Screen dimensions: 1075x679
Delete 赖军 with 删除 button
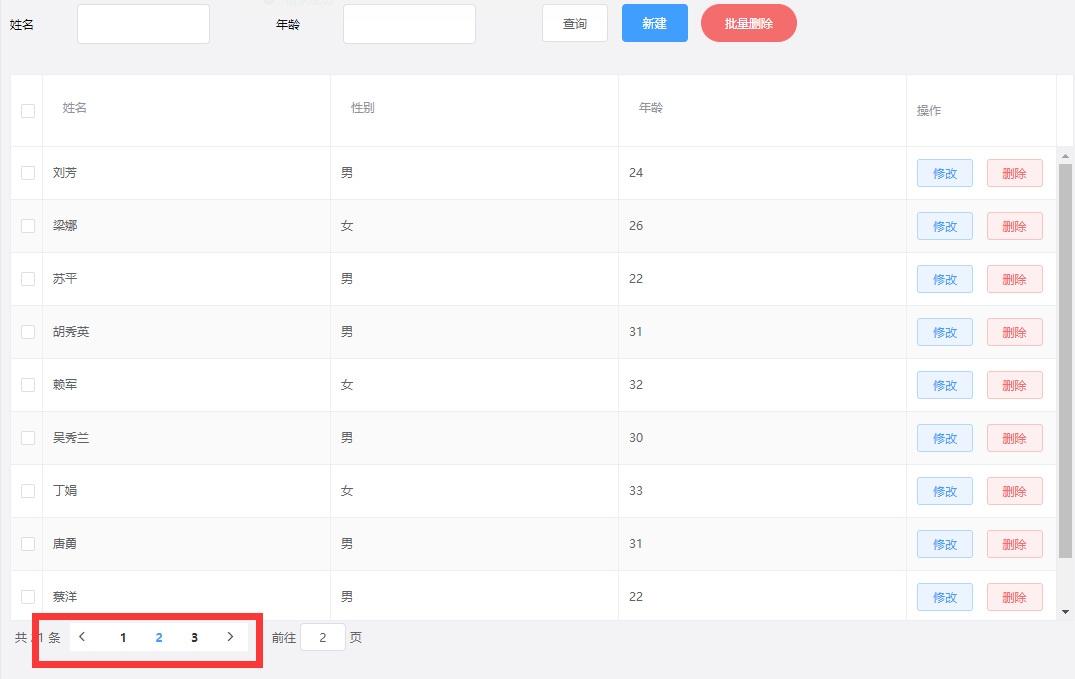(x=1015, y=385)
